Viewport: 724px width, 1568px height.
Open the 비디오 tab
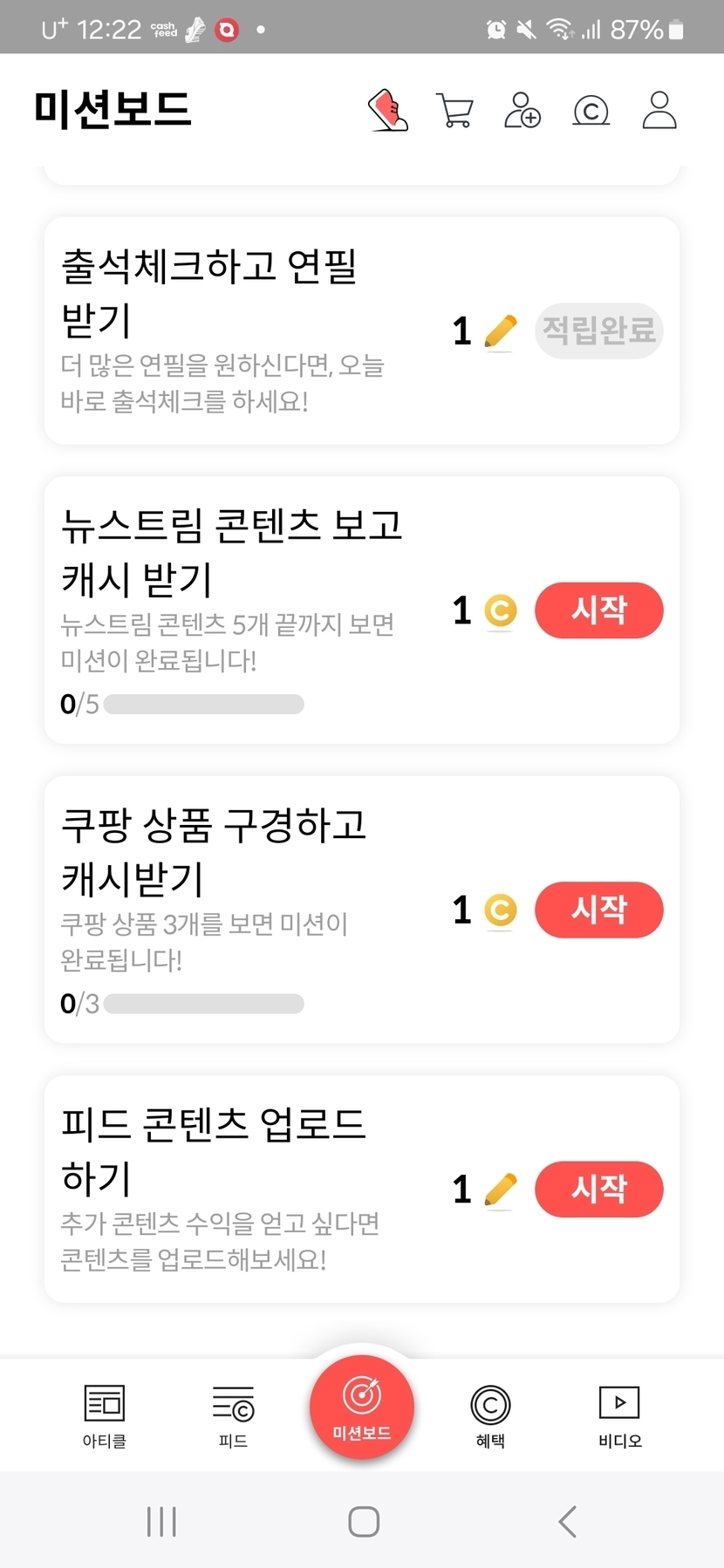[x=619, y=1415]
